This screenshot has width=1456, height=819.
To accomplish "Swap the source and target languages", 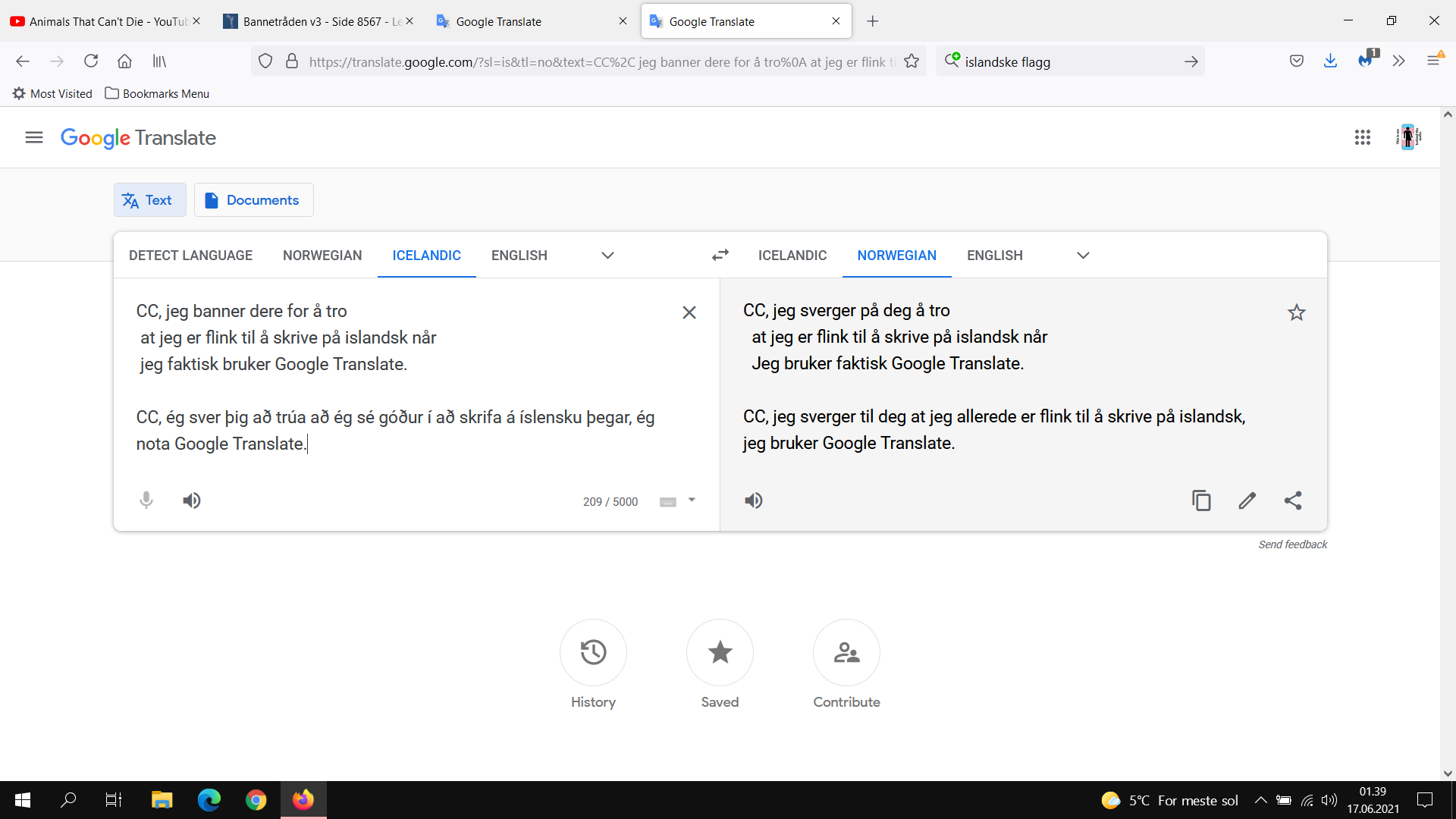I will pos(720,256).
